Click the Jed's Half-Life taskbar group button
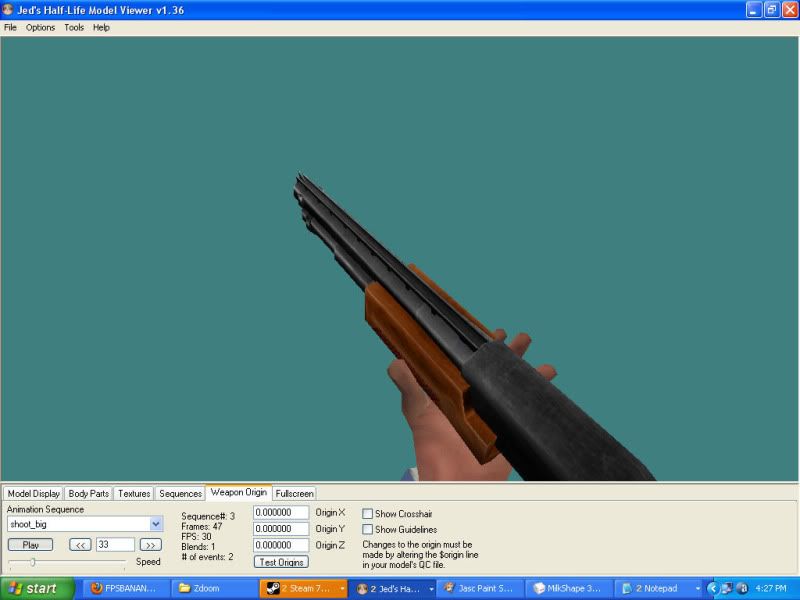This screenshot has height=600, width=800. coord(391,588)
